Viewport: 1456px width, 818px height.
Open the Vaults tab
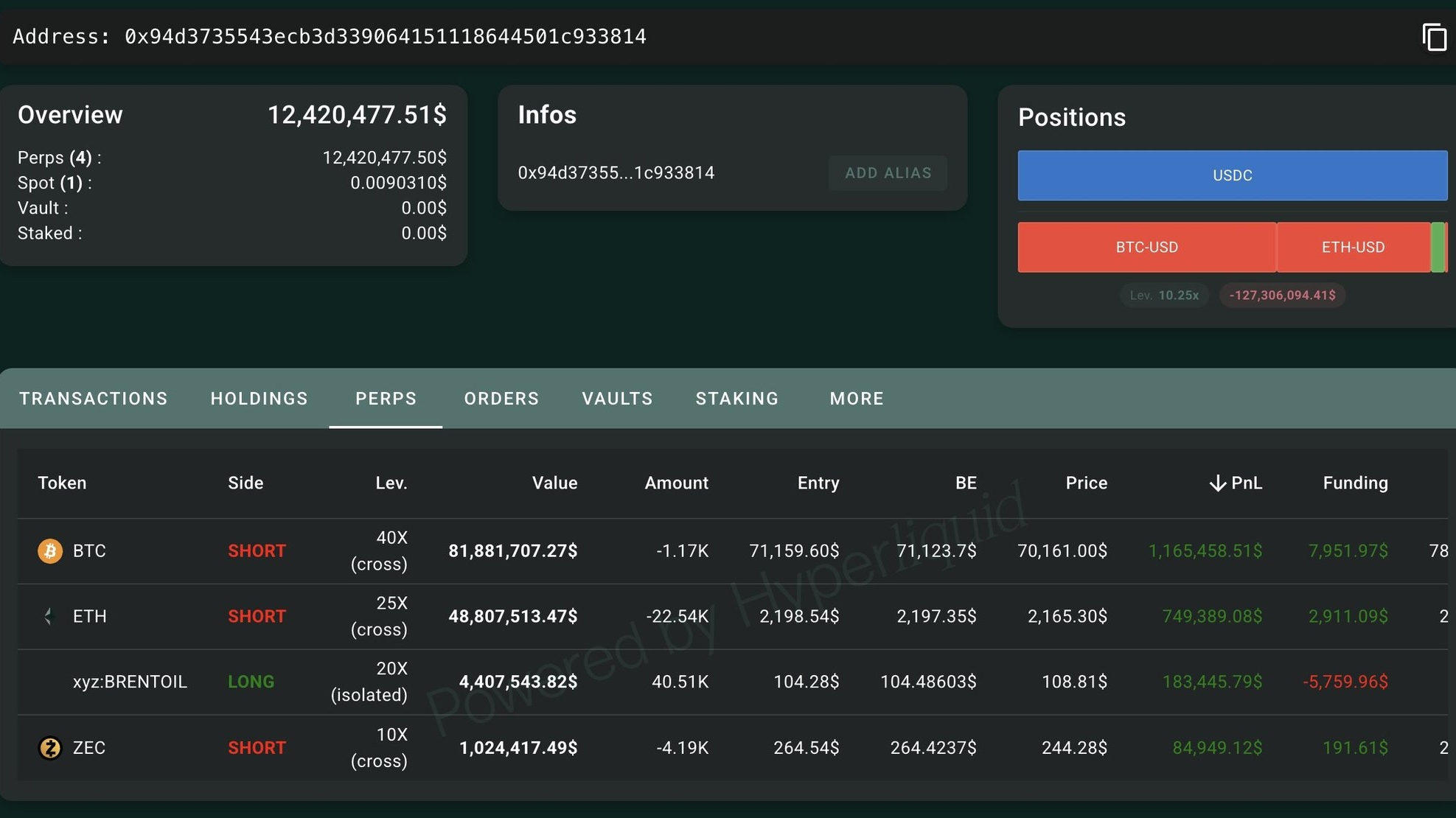[x=617, y=399]
